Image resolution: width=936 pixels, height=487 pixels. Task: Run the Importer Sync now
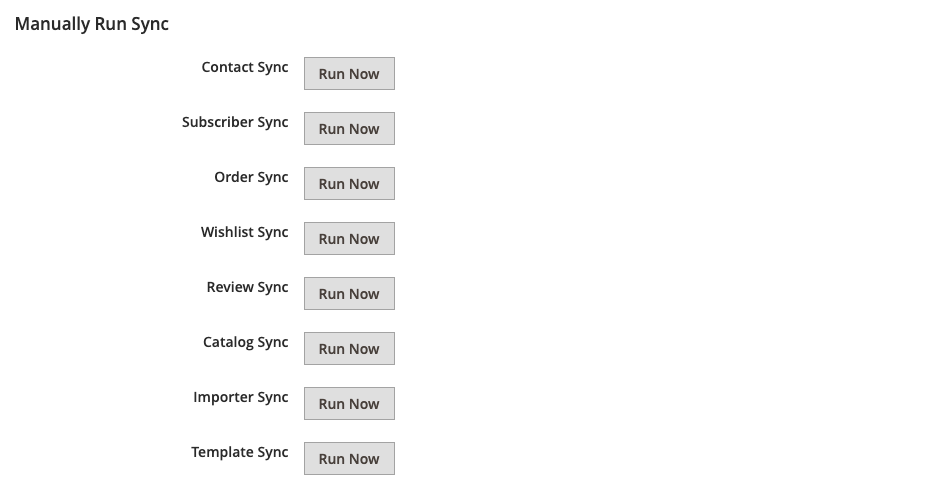click(349, 403)
